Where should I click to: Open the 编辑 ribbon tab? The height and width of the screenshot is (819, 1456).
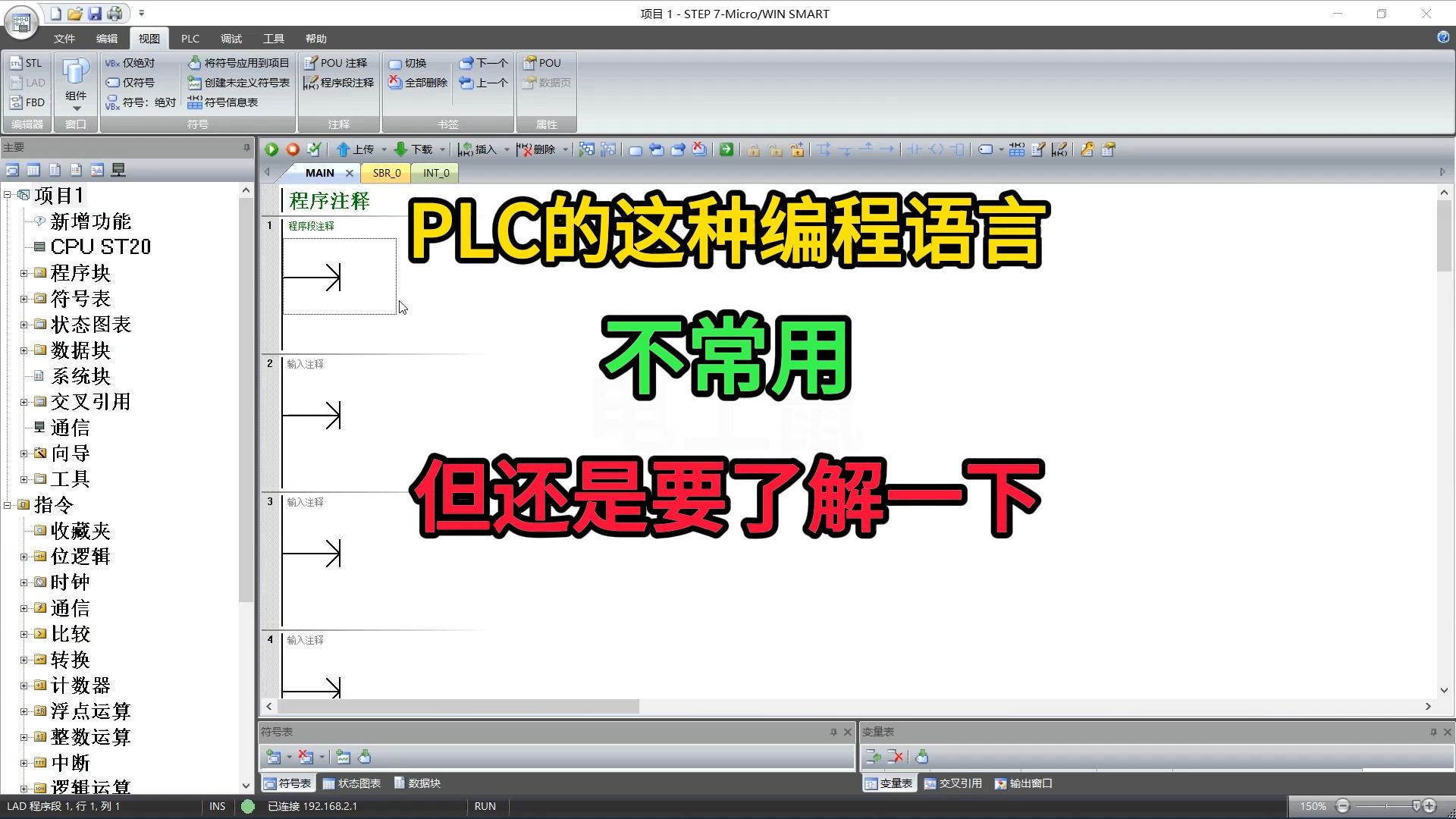point(107,39)
